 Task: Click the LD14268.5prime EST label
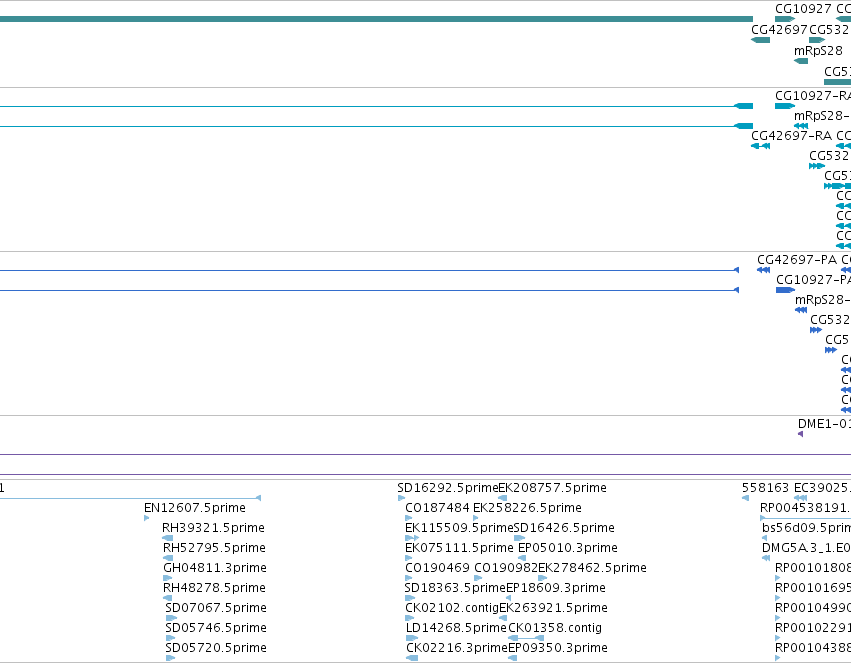pos(456,629)
